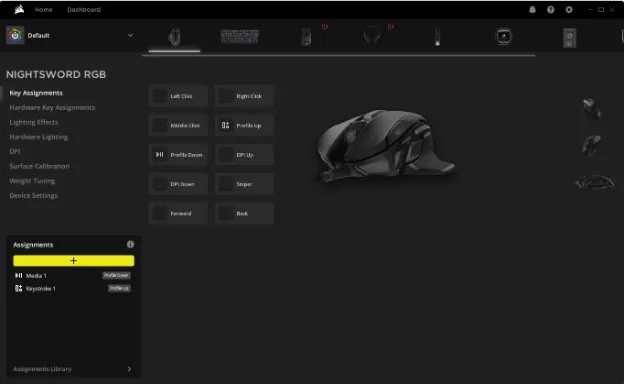The height and width of the screenshot is (384, 624).
Task: Open Lighting Effects section
Action: click(34, 122)
